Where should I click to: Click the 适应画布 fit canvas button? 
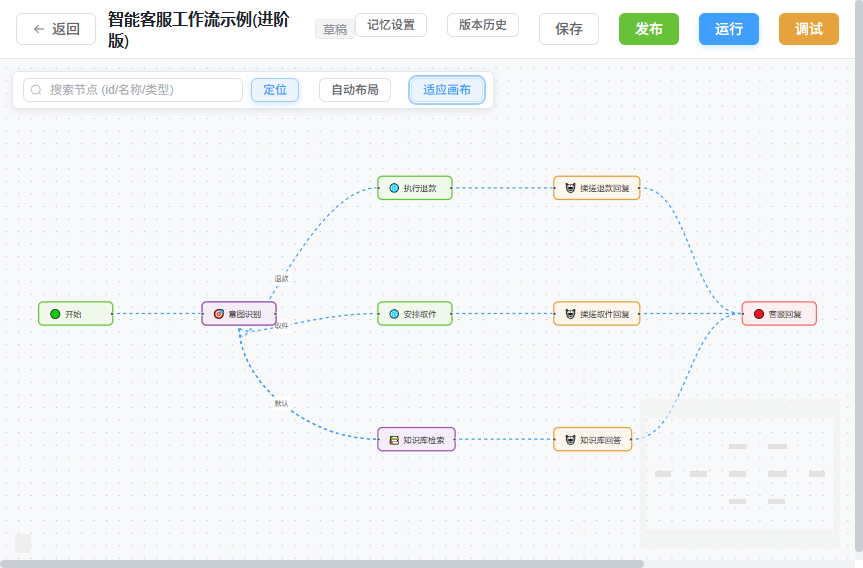[447, 90]
